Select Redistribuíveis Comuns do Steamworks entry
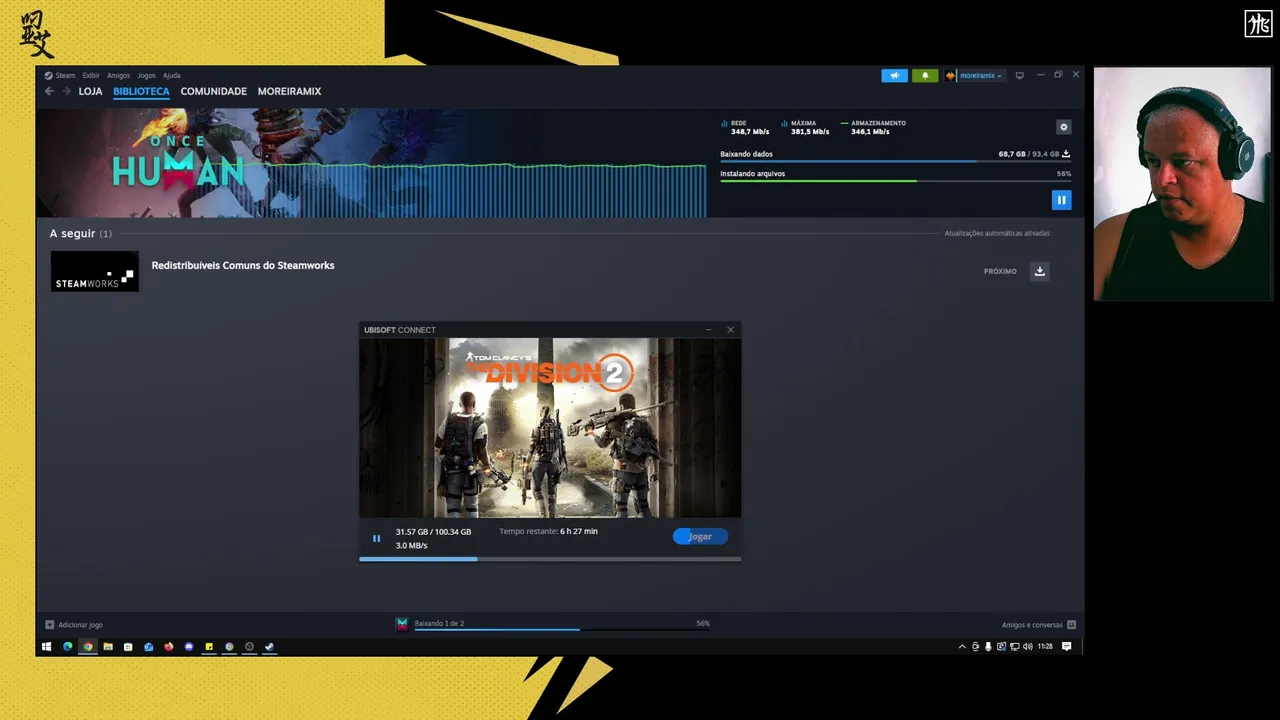Screen dimensions: 1280x720 [243, 265]
